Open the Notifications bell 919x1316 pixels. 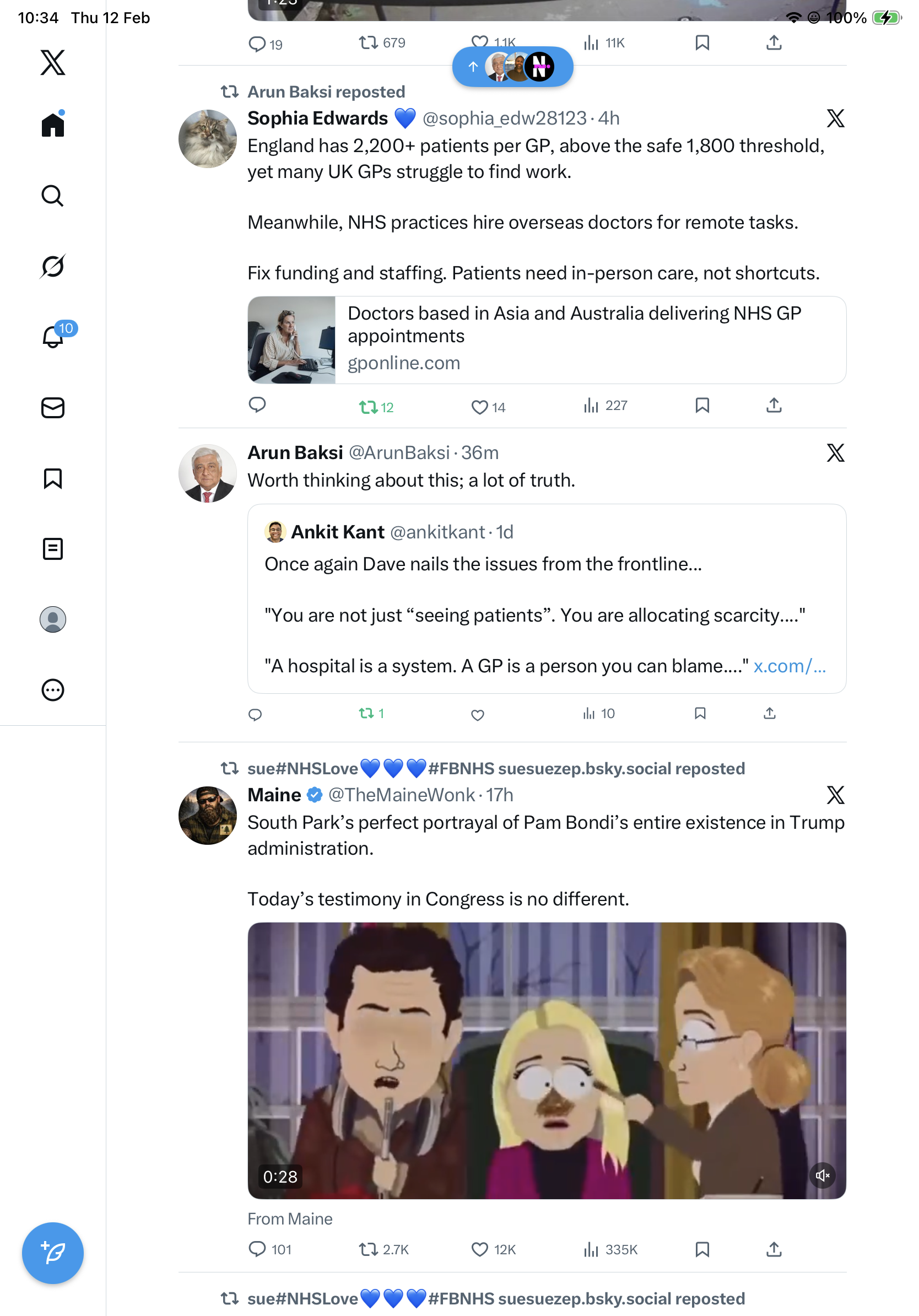pyautogui.click(x=53, y=337)
